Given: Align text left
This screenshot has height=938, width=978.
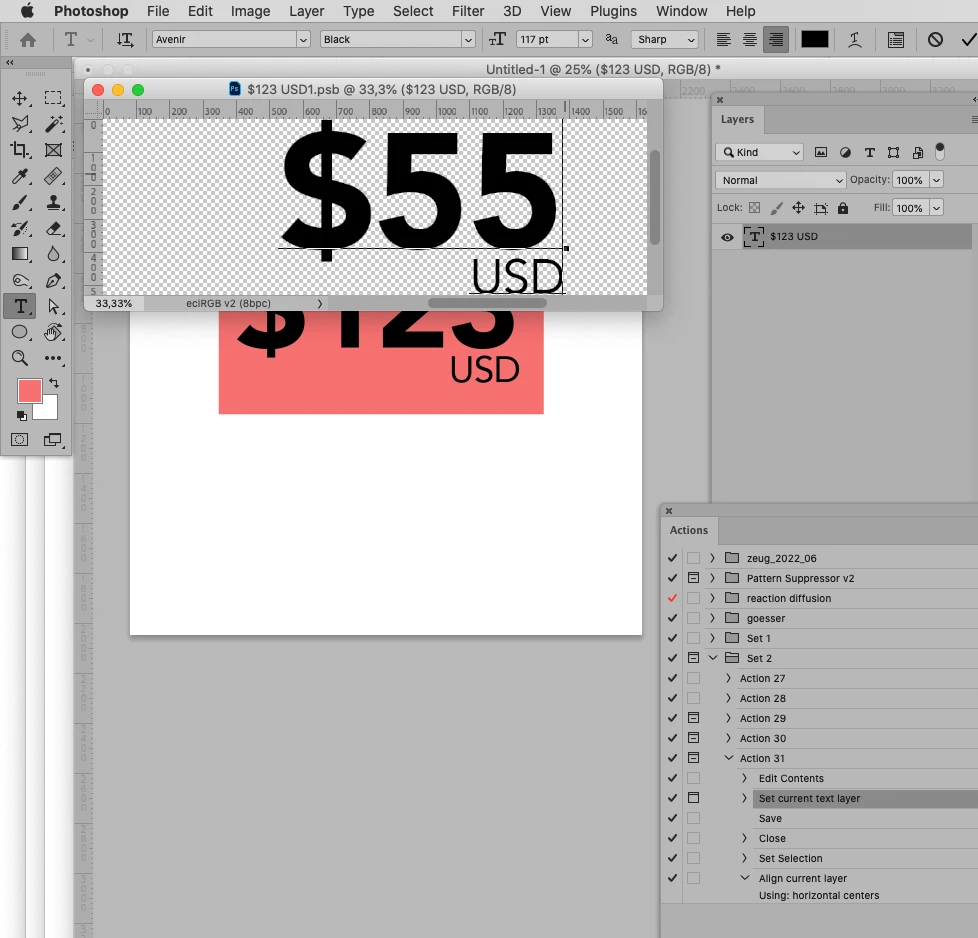Looking at the screenshot, I should pyautogui.click(x=724, y=40).
